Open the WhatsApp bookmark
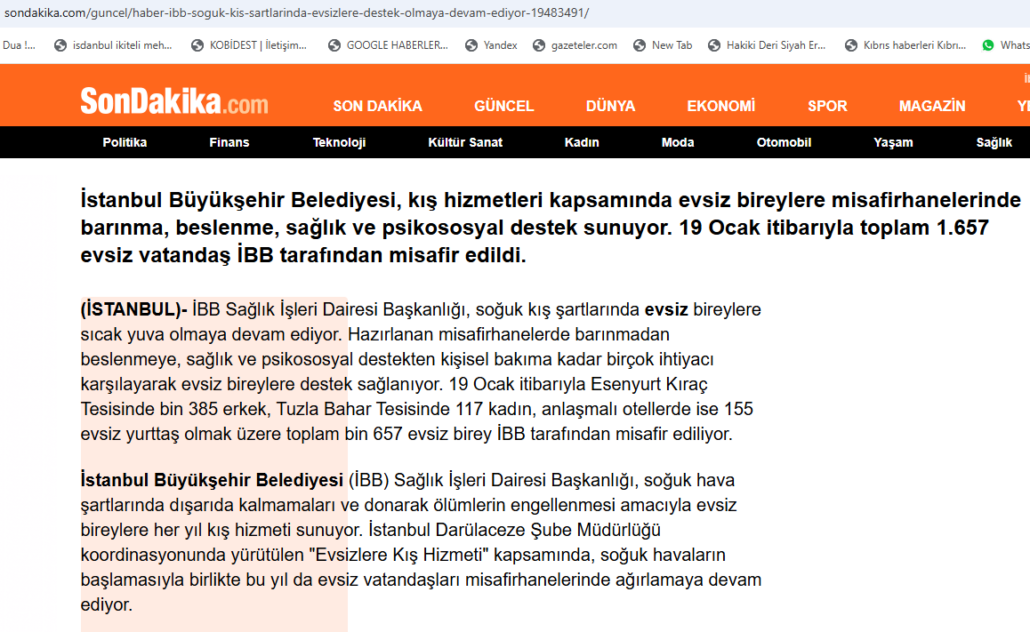1030x632 pixels. (1006, 45)
